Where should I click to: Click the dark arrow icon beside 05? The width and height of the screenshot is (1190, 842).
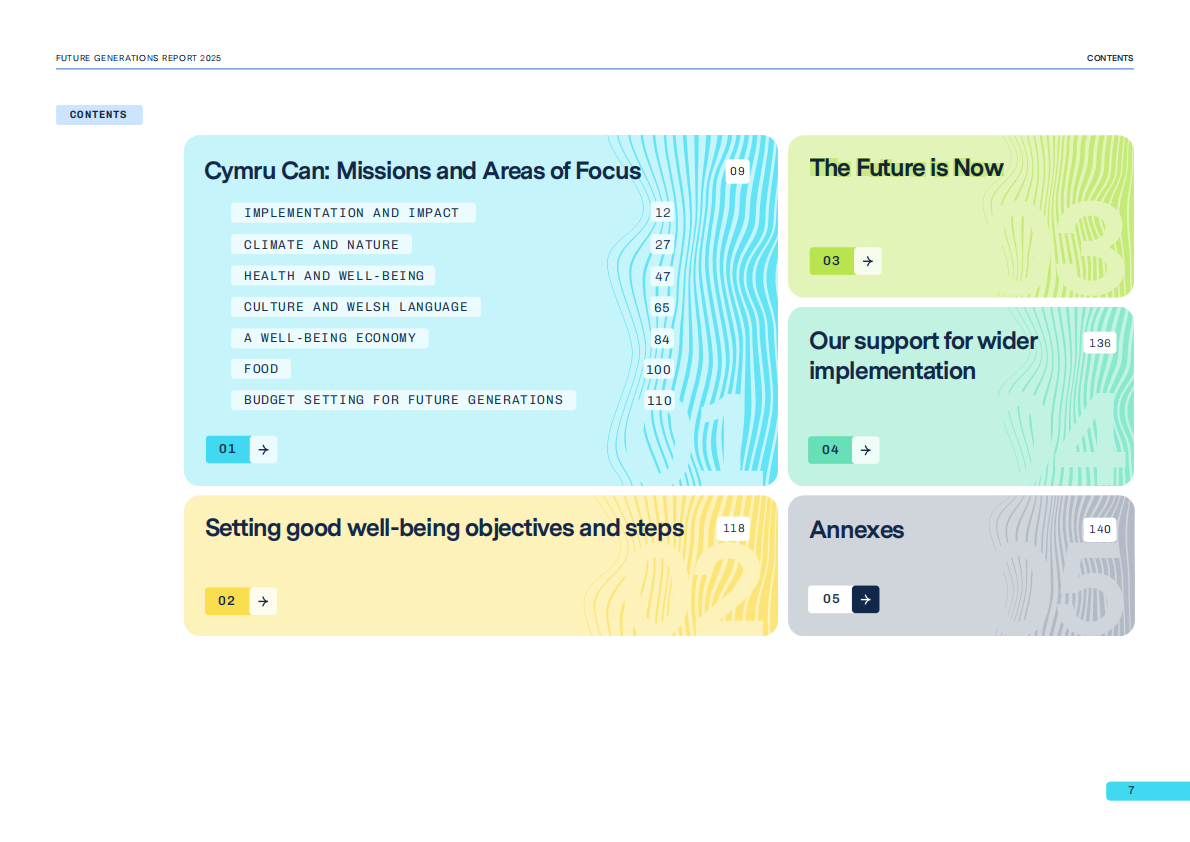tap(866, 599)
